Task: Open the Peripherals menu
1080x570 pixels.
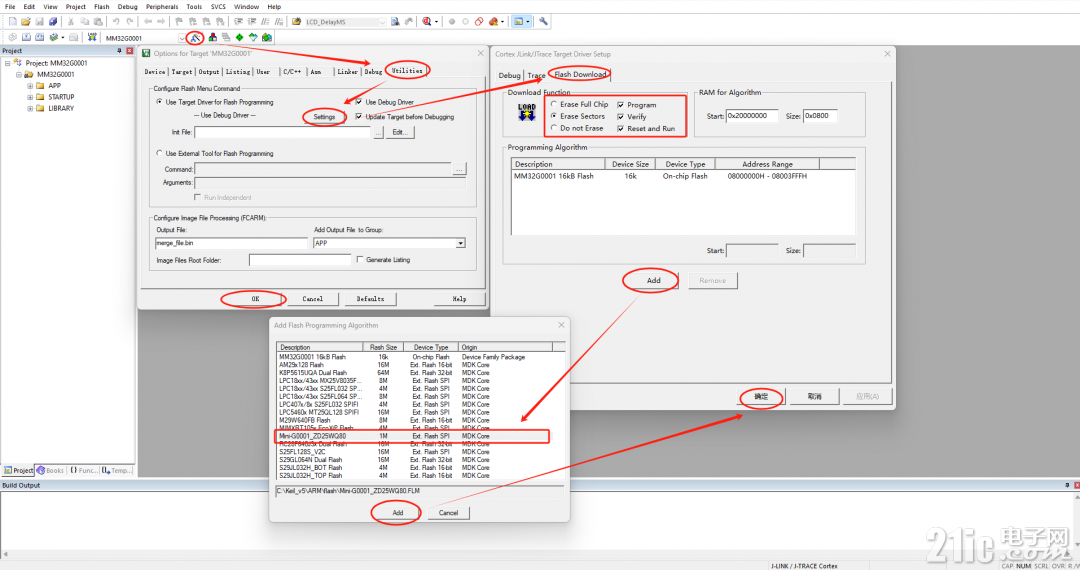Action: coord(162,6)
